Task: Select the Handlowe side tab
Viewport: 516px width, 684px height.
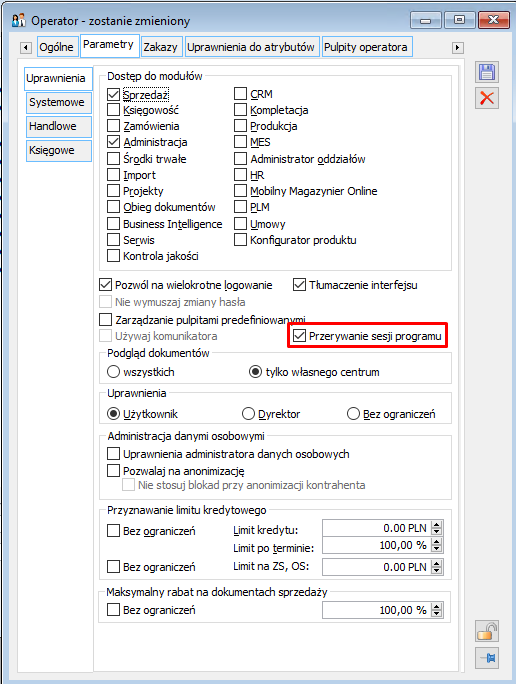Action: (58, 127)
